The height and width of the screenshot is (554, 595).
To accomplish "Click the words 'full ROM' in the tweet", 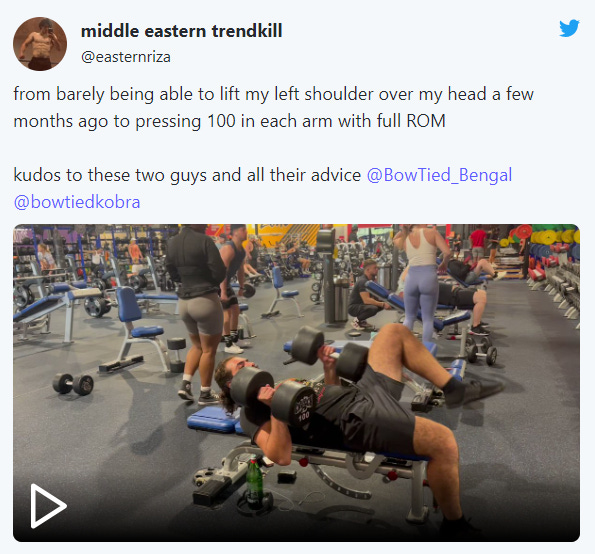I will (411, 121).
